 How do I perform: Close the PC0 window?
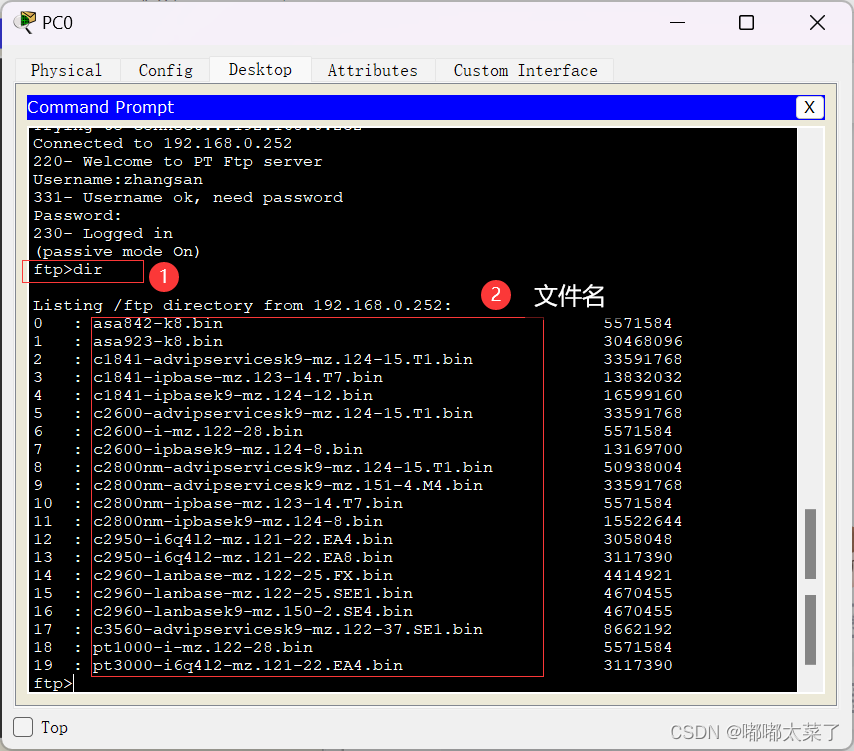coord(815,23)
